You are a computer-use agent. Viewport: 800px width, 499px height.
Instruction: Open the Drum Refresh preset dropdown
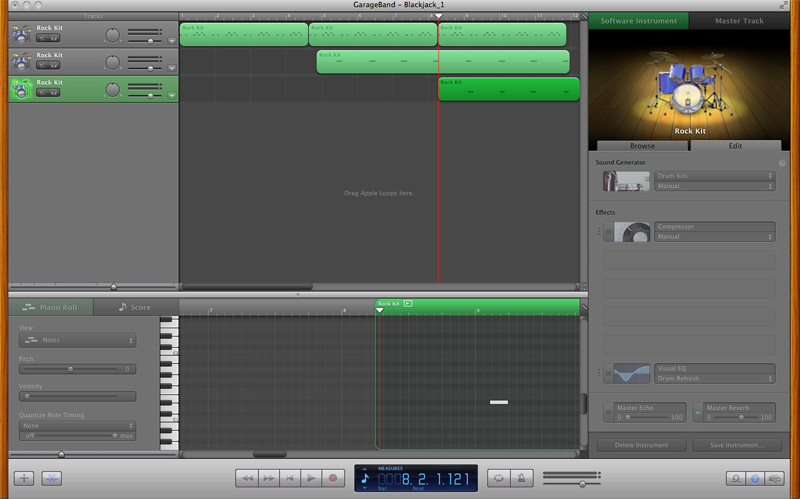coord(714,379)
